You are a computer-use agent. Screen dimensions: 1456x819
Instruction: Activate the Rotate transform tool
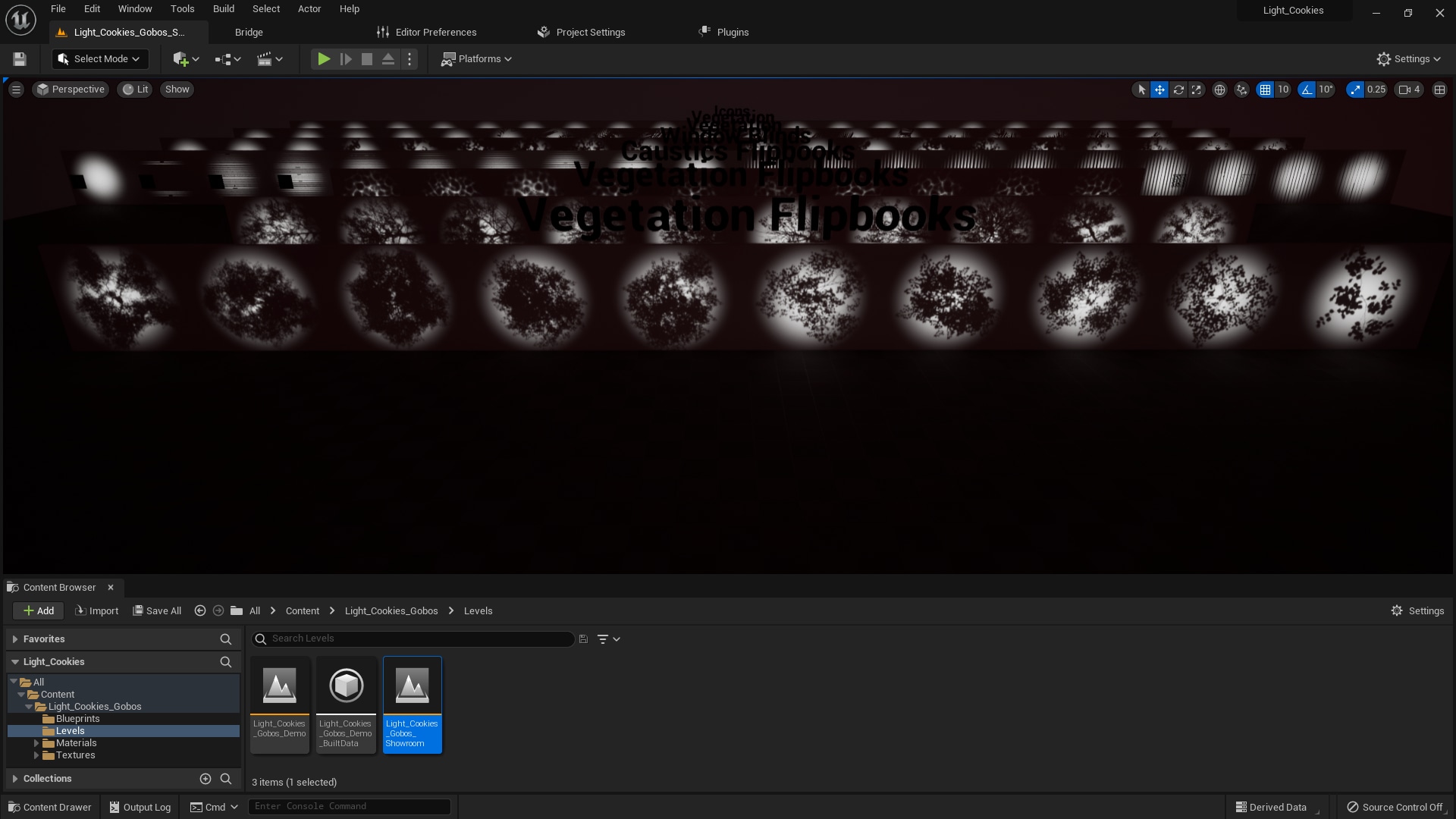(1178, 89)
